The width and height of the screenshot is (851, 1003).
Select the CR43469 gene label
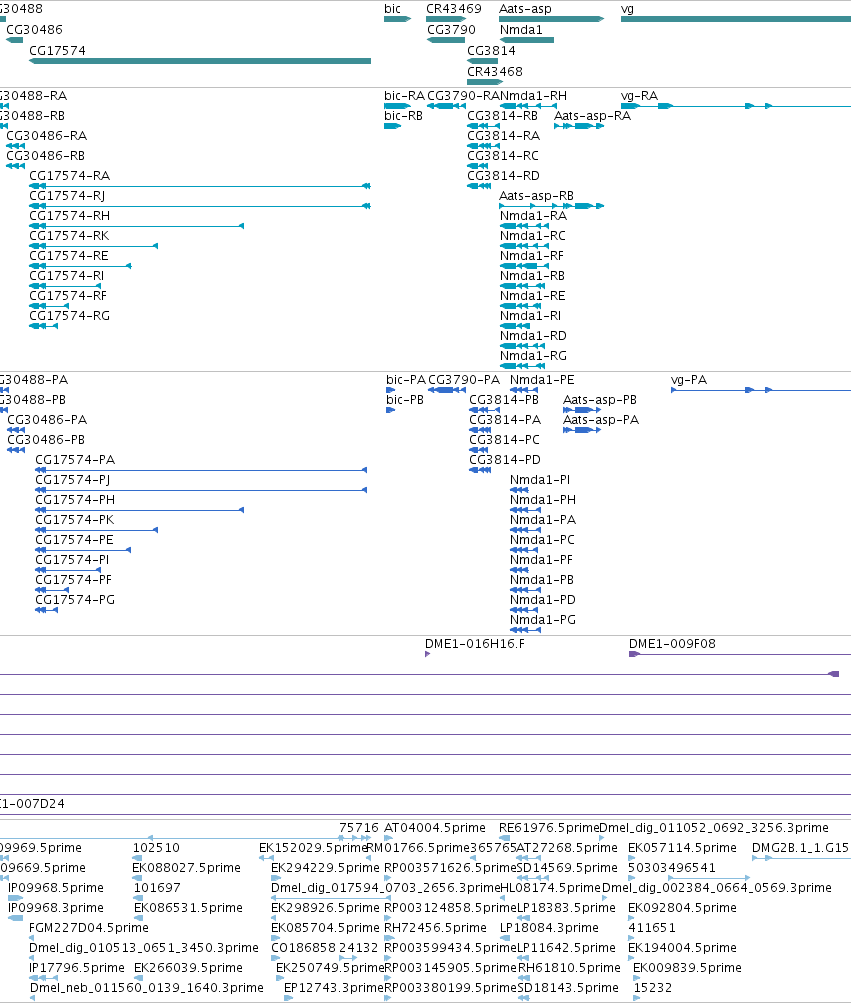point(454,9)
